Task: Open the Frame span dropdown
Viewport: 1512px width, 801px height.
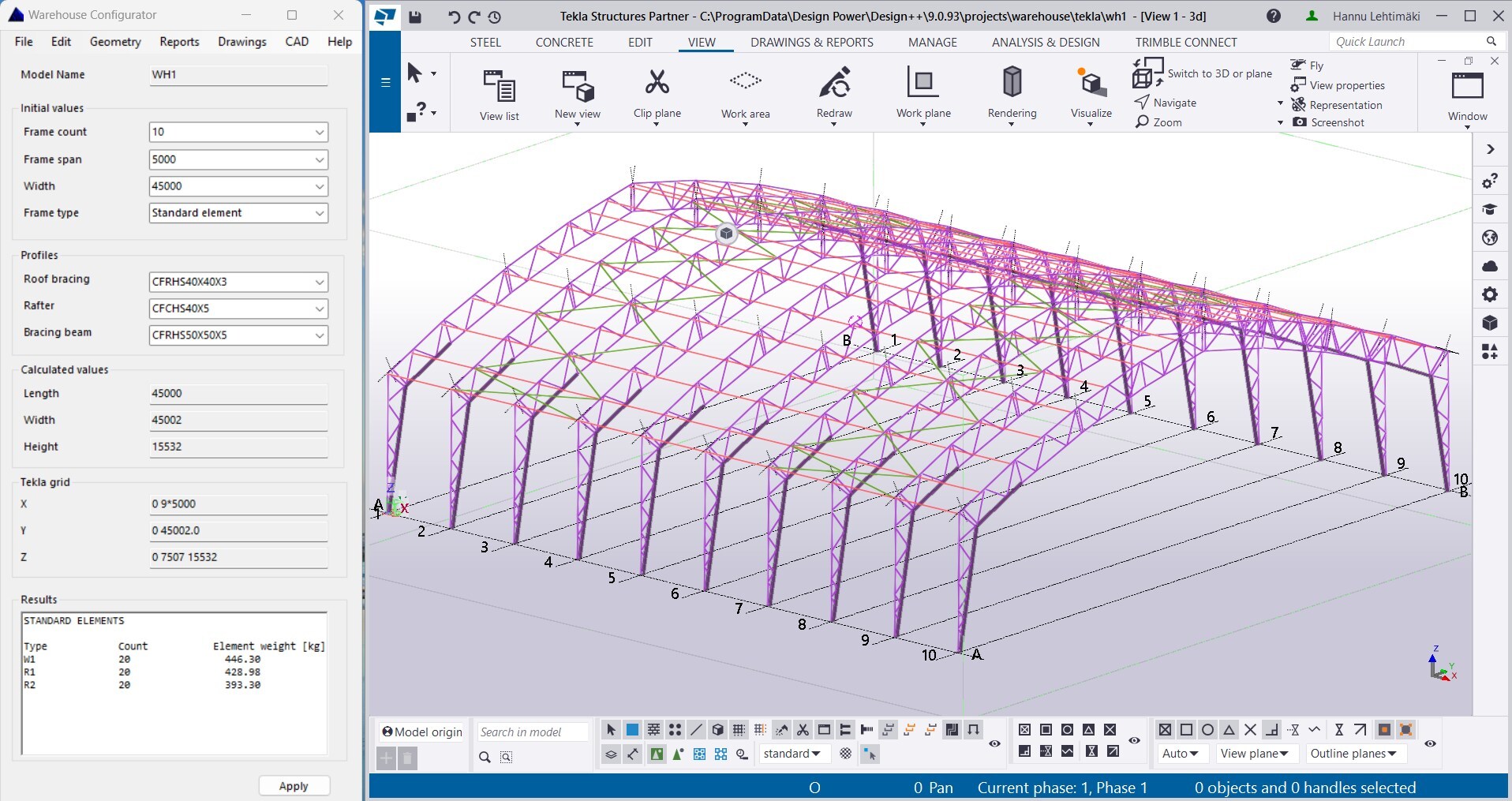Action: point(238,159)
